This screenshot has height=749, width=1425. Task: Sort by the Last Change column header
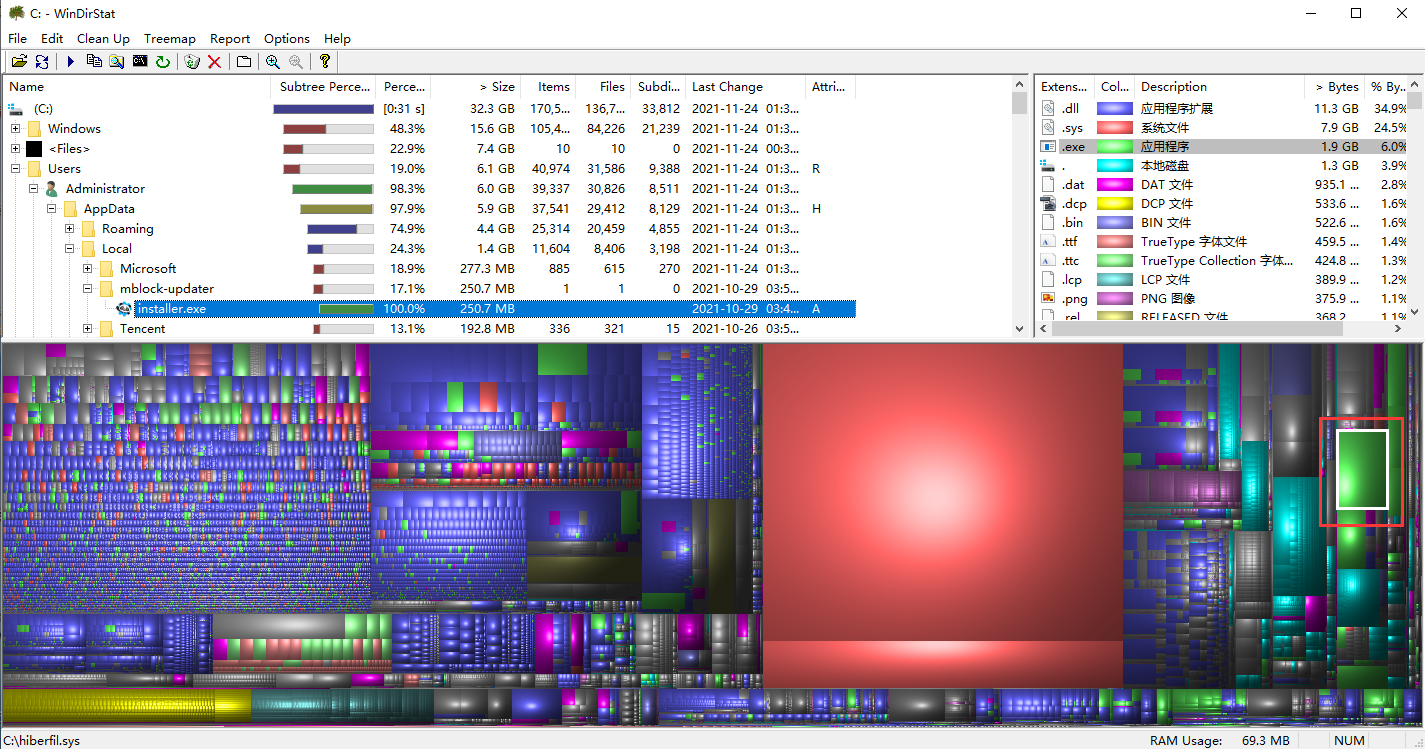click(746, 87)
